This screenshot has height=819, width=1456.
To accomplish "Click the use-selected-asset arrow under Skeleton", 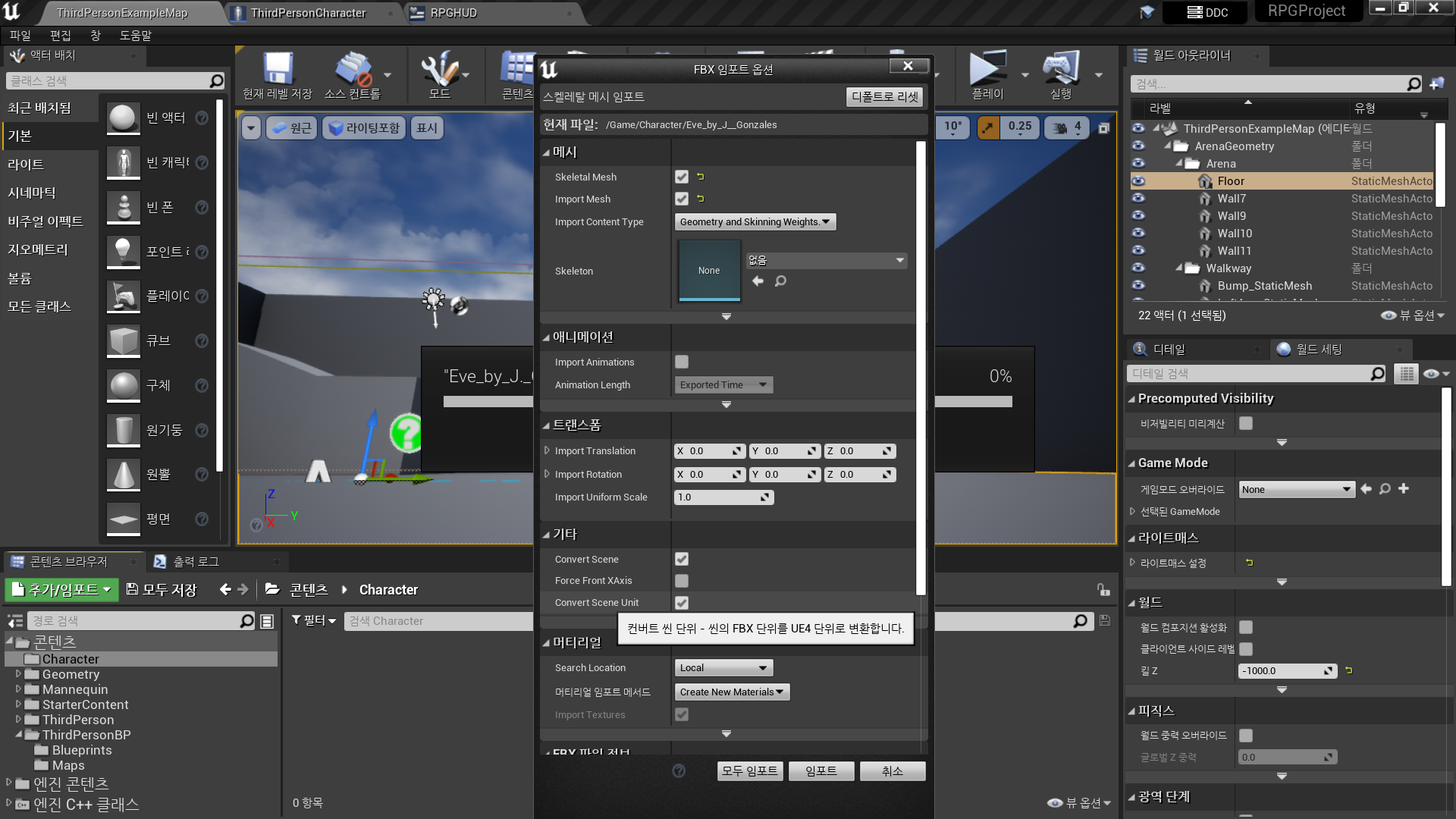I will click(x=758, y=281).
